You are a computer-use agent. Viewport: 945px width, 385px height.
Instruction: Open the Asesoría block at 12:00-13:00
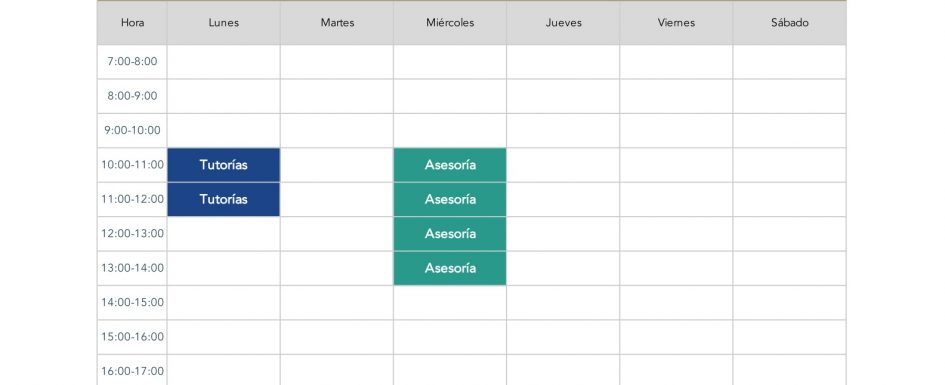(x=450, y=234)
